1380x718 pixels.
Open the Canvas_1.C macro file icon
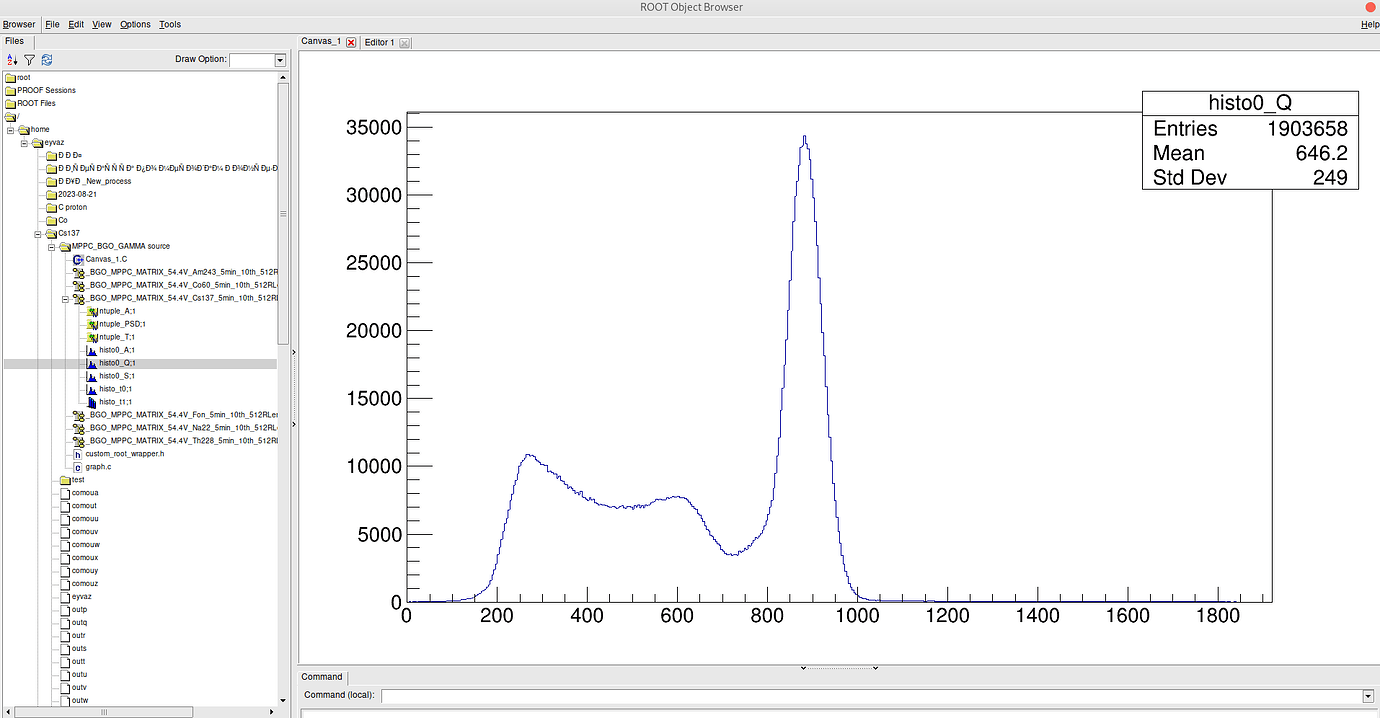[78, 259]
